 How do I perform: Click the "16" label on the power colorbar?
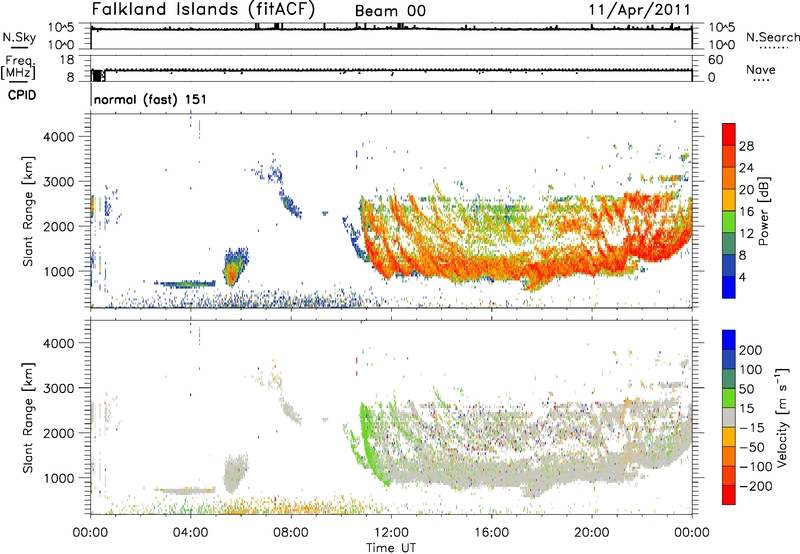[746, 212]
